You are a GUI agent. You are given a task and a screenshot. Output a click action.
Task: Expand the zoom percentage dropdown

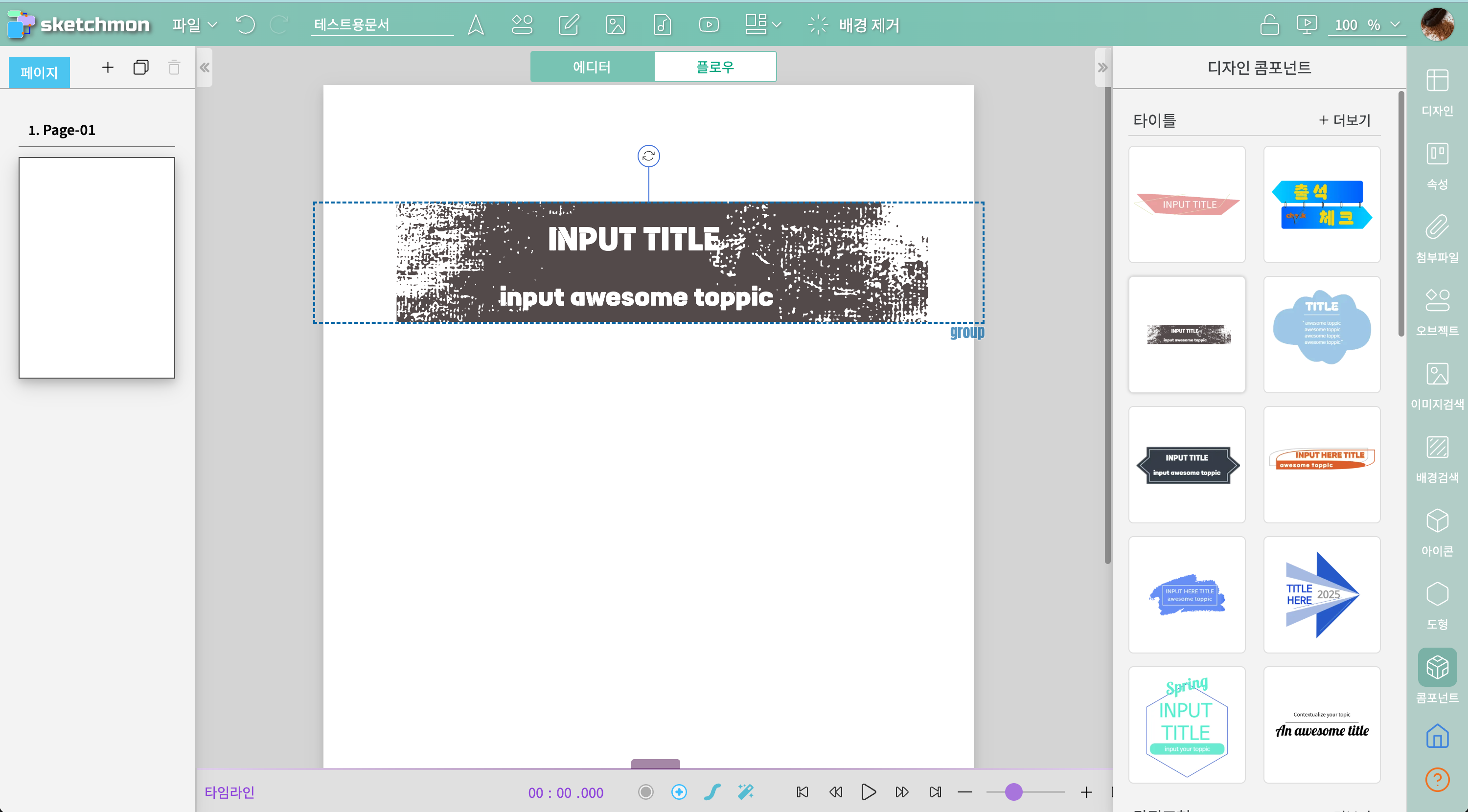point(1395,24)
